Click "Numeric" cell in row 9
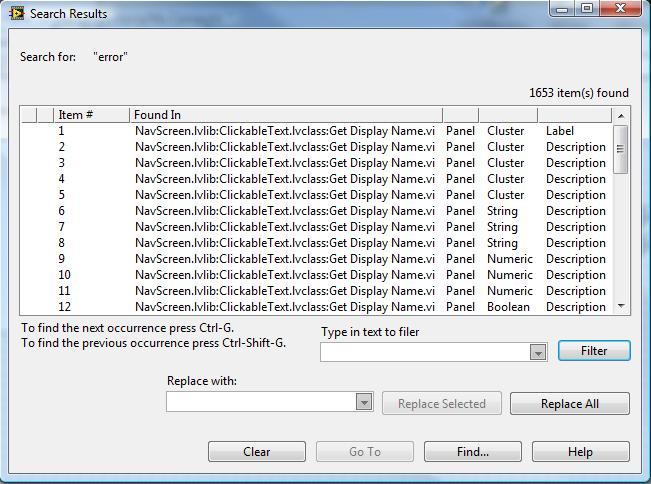This screenshot has height=484, width=651. point(510,259)
